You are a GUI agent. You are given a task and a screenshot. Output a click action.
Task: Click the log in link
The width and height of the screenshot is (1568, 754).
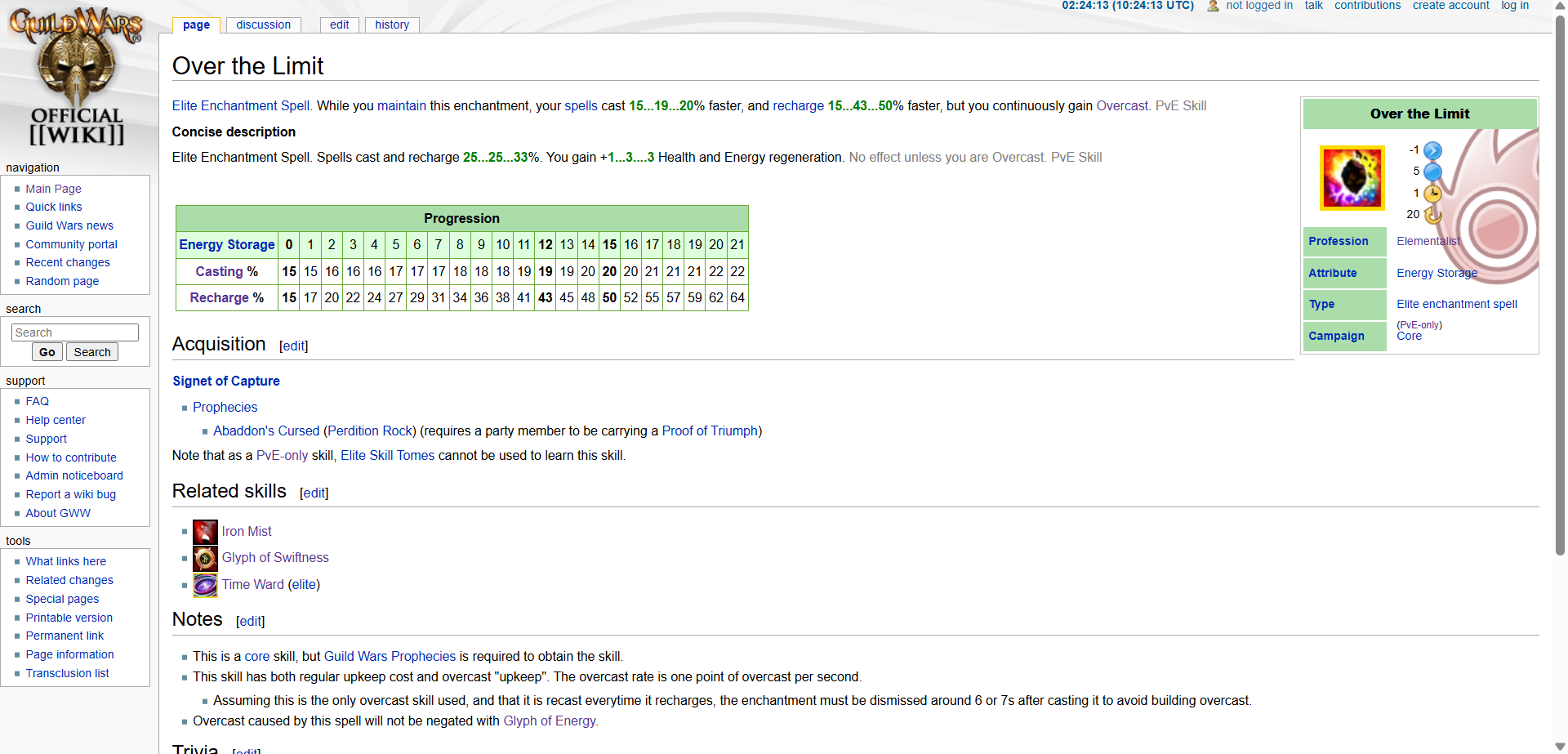pos(1515,6)
